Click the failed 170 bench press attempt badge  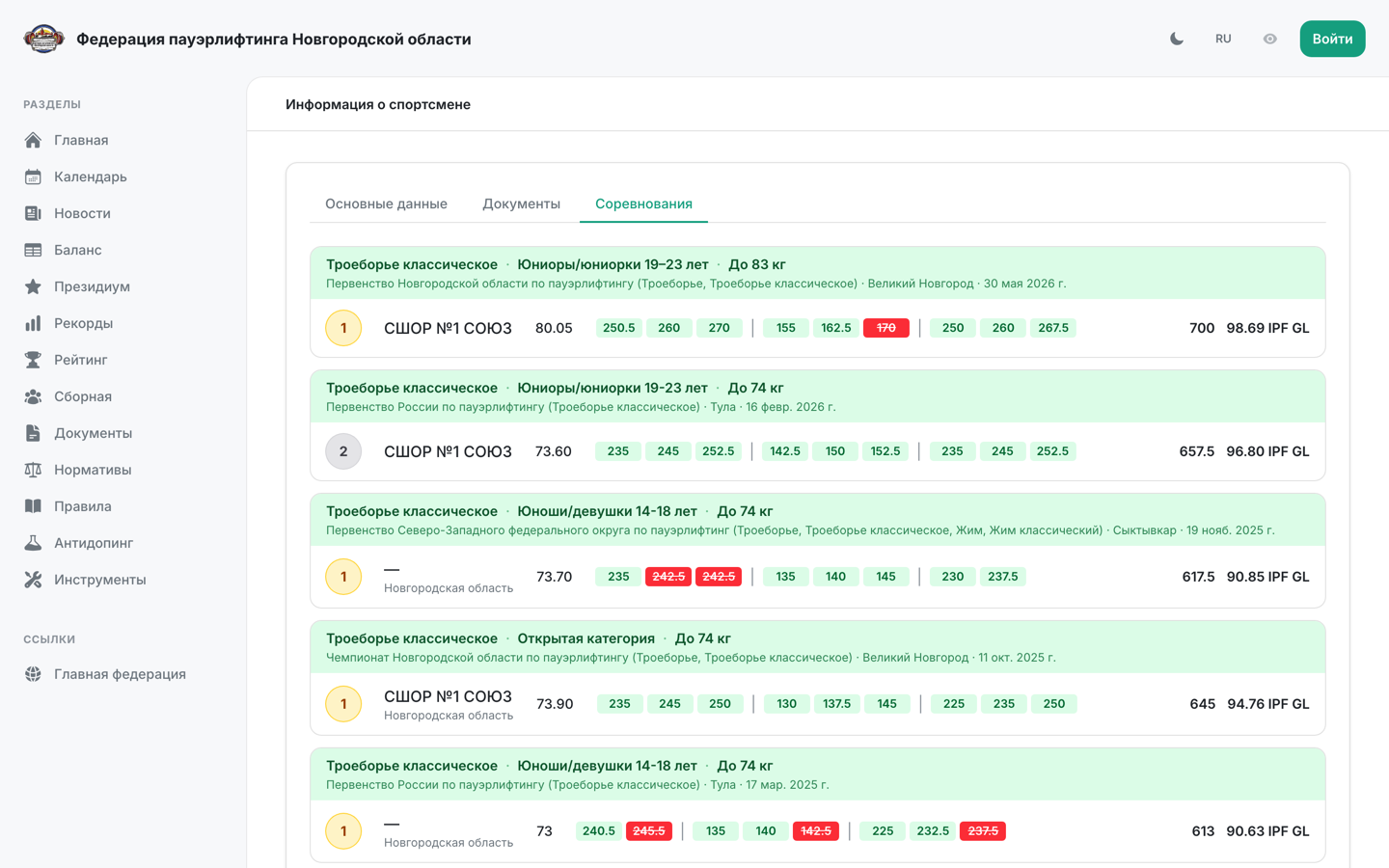click(x=885, y=328)
